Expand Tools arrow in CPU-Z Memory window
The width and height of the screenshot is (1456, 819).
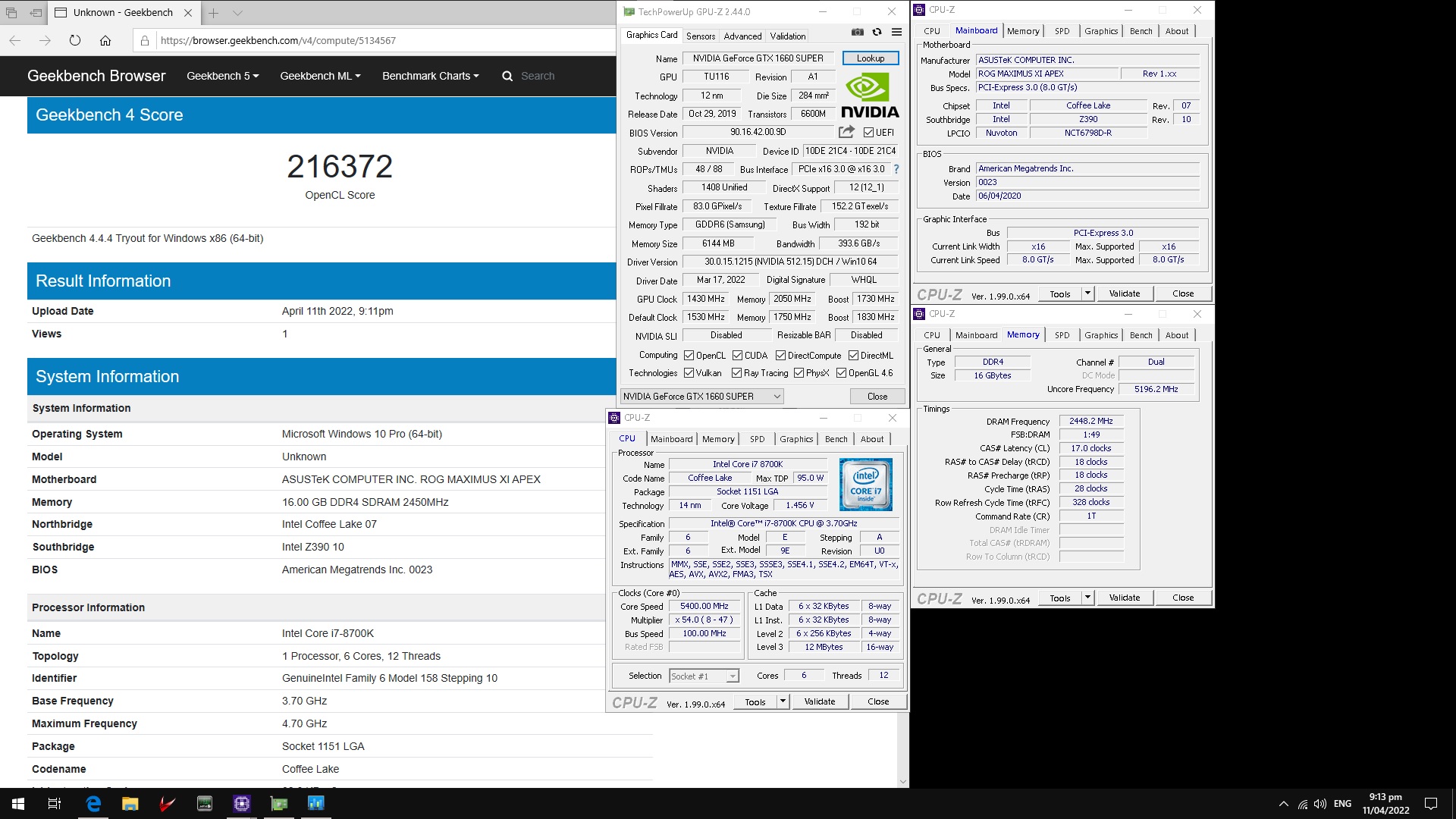pyautogui.click(x=1087, y=598)
